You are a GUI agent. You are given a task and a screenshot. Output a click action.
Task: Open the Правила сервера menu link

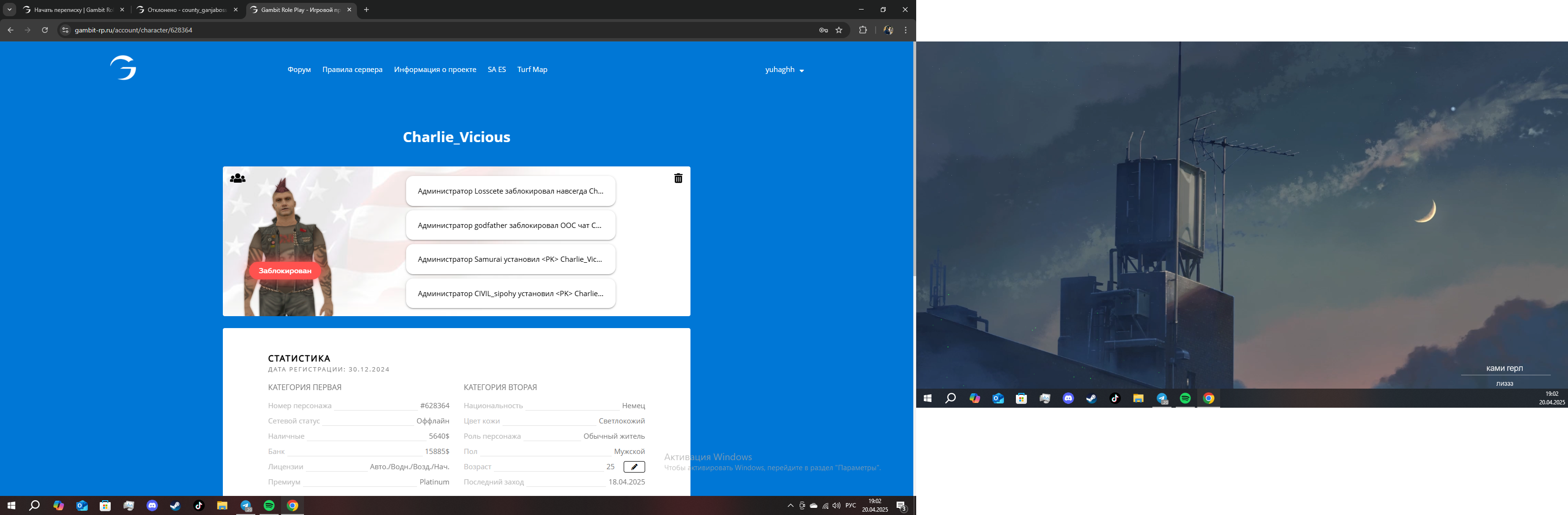coord(352,69)
